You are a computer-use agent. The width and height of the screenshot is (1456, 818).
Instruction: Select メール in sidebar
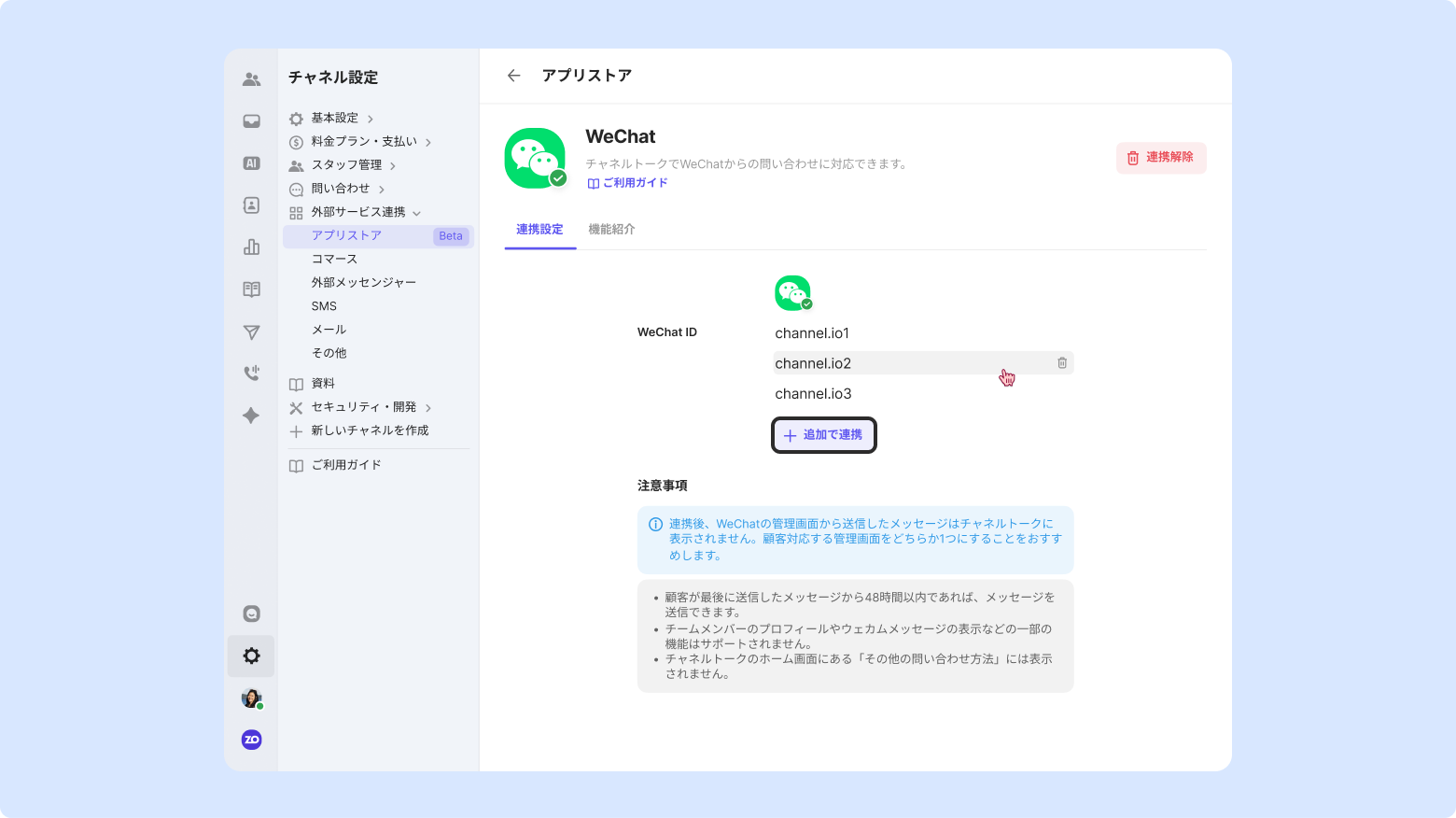pos(329,330)
